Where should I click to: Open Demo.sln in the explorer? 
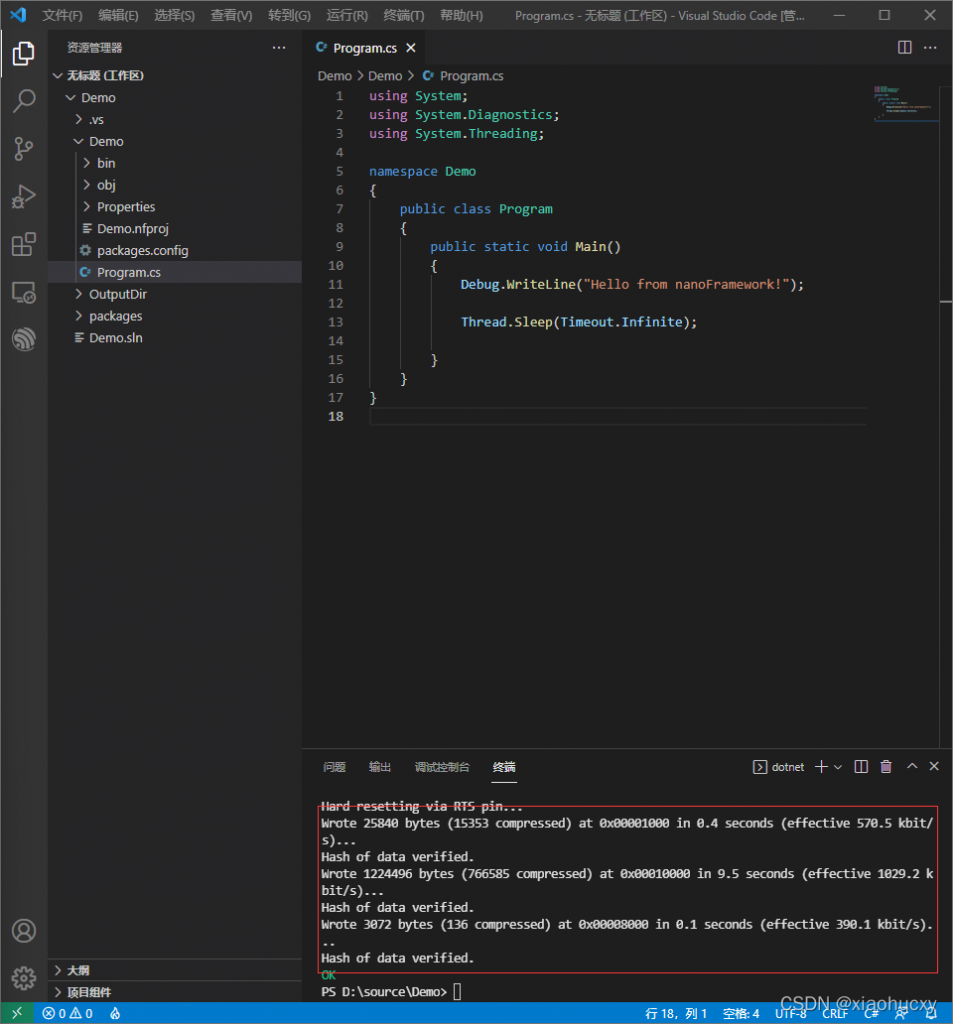116,338
